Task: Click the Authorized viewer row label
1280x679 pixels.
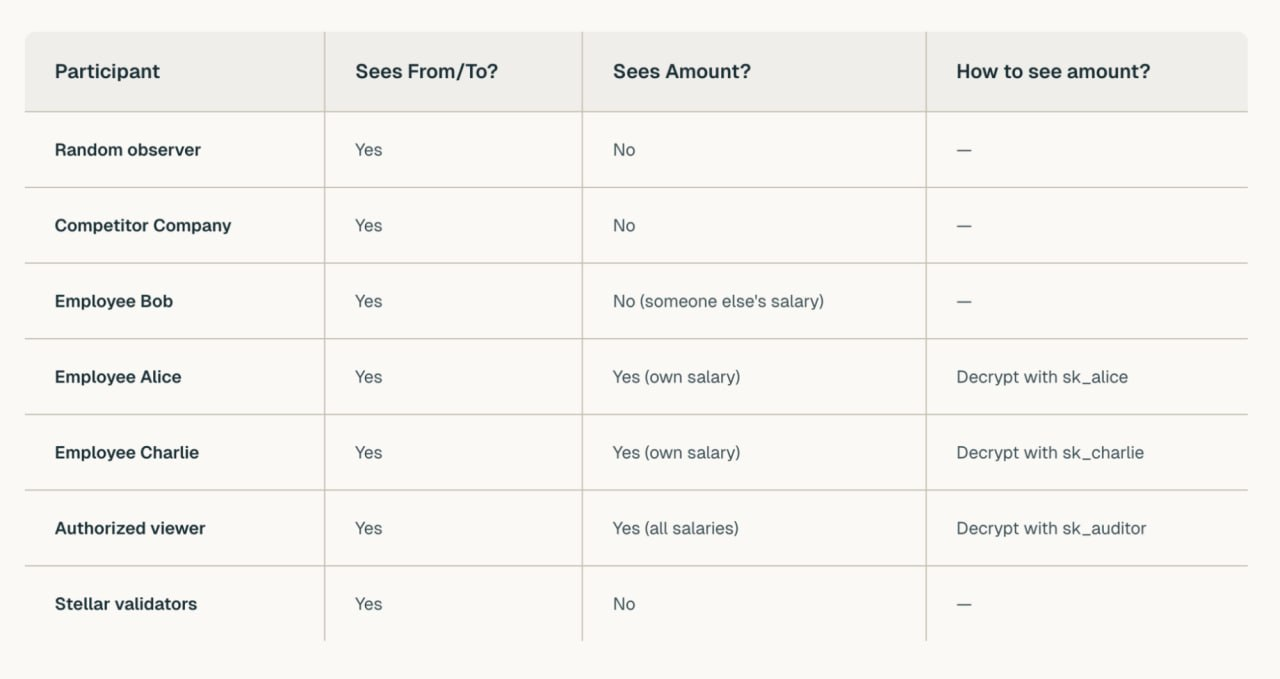Action: tap(130, 528)
